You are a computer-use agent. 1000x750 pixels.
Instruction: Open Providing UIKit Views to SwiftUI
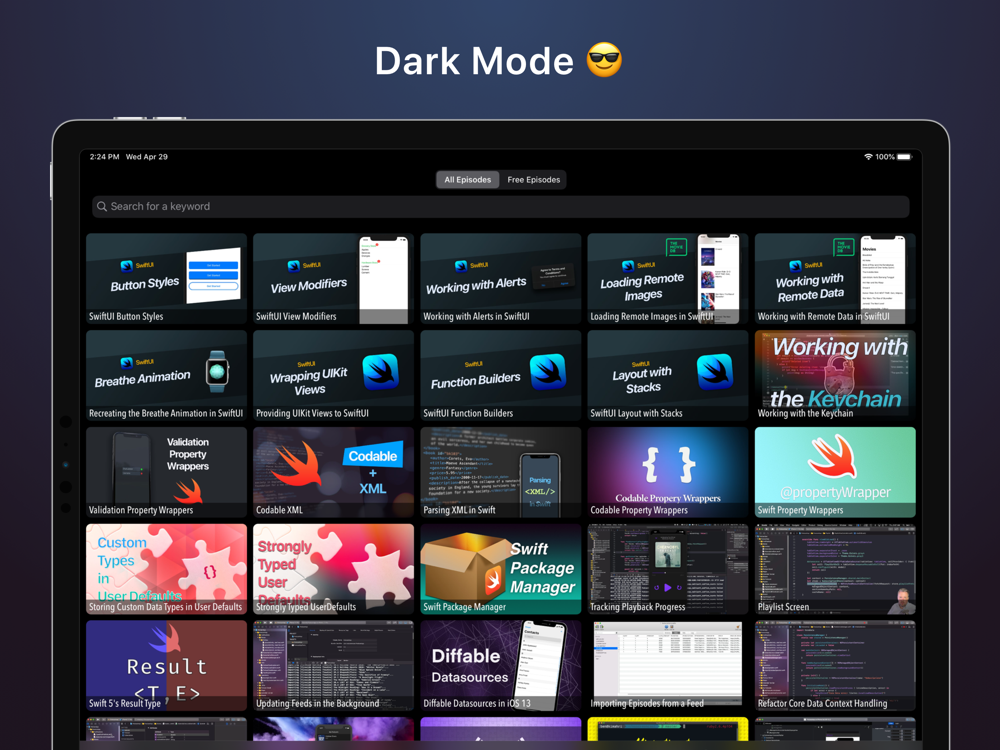[x=334, y=375]
